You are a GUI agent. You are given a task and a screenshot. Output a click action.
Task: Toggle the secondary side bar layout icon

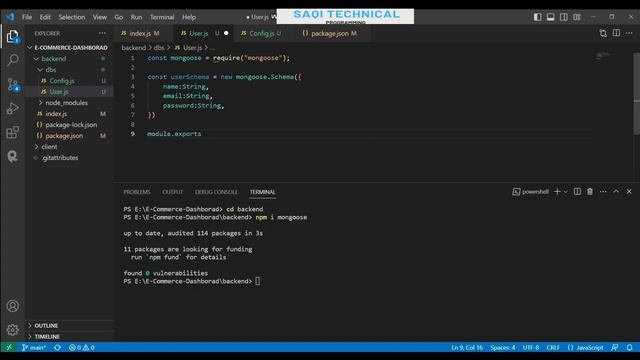[564, 17]
